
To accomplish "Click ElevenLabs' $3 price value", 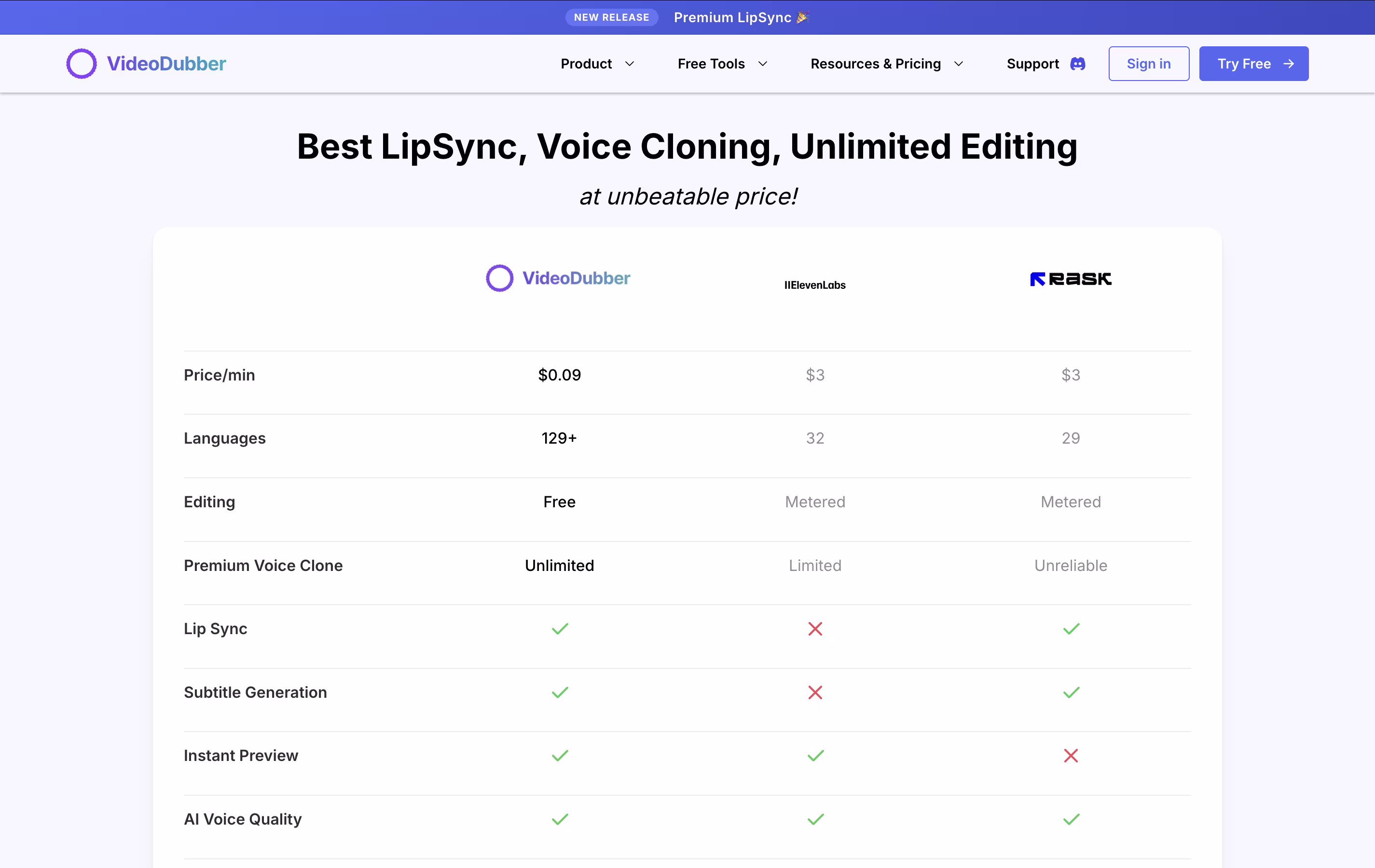I will tap(815, 375).
